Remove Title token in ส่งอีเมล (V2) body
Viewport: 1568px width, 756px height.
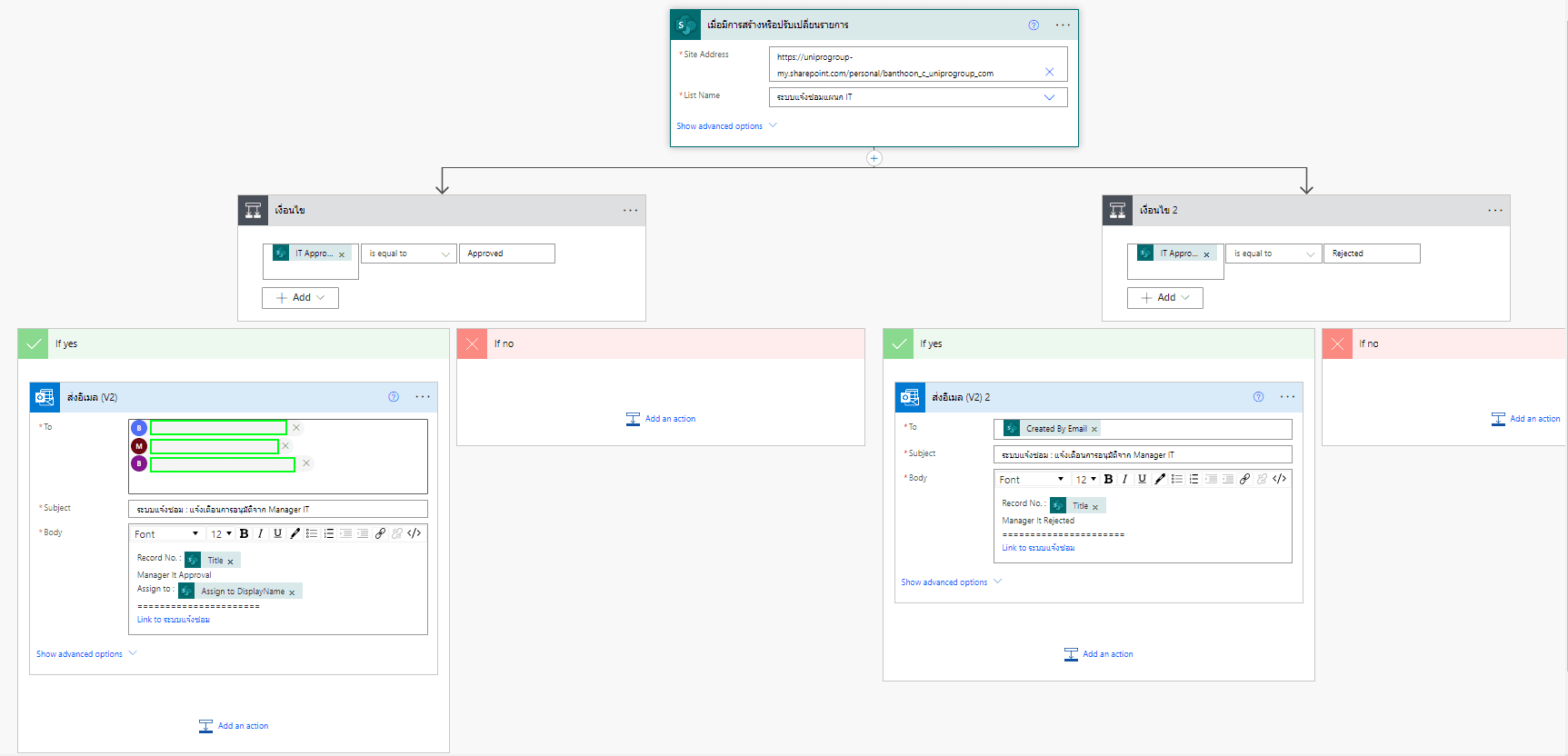(230, 562)
